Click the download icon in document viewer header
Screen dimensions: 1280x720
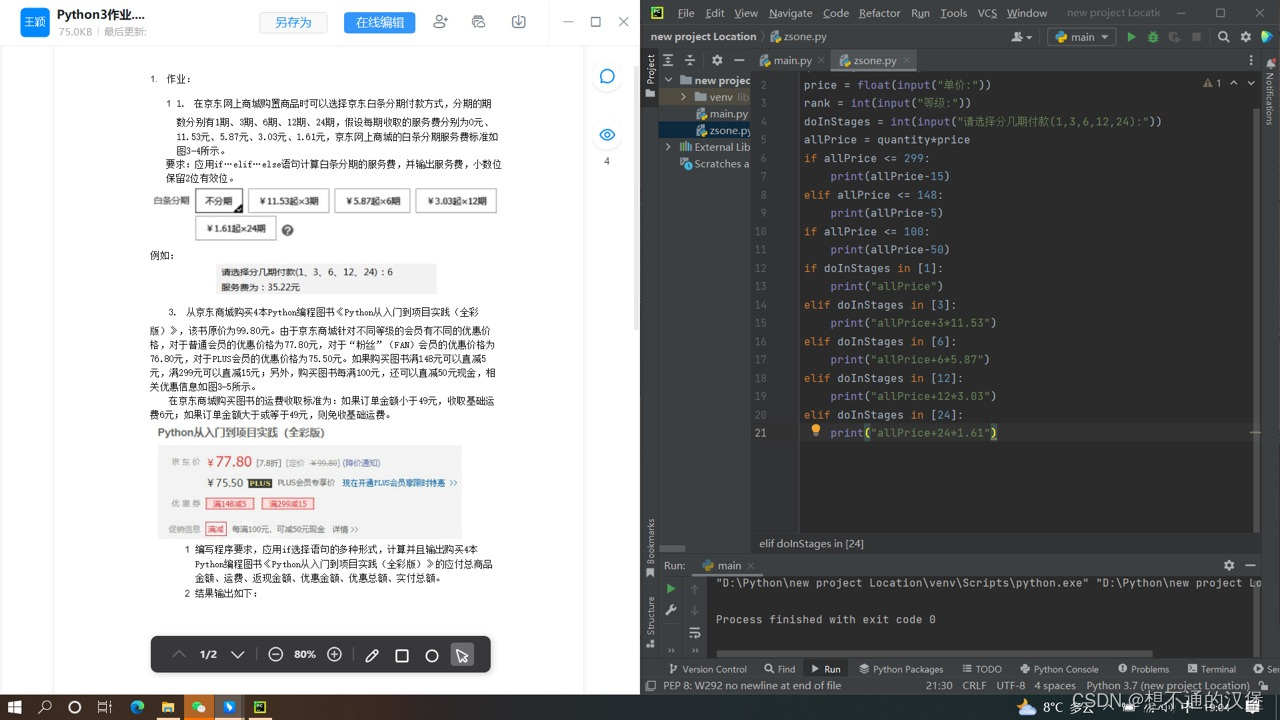(518, 22)
